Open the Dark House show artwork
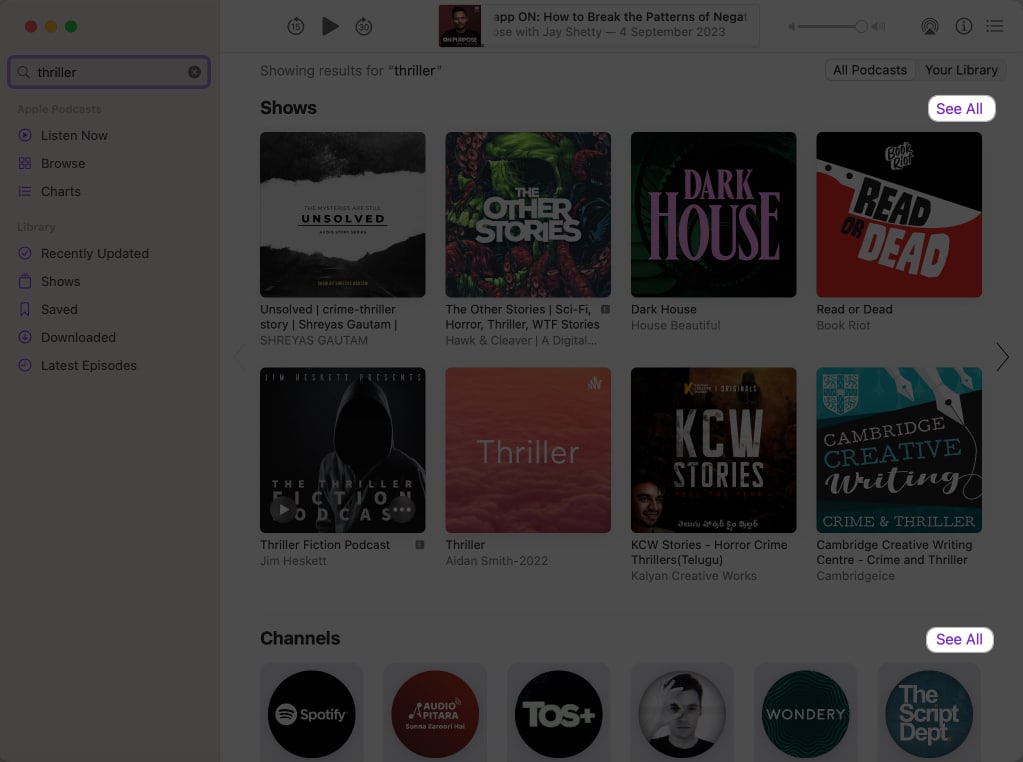 click(x=713, y=215)
